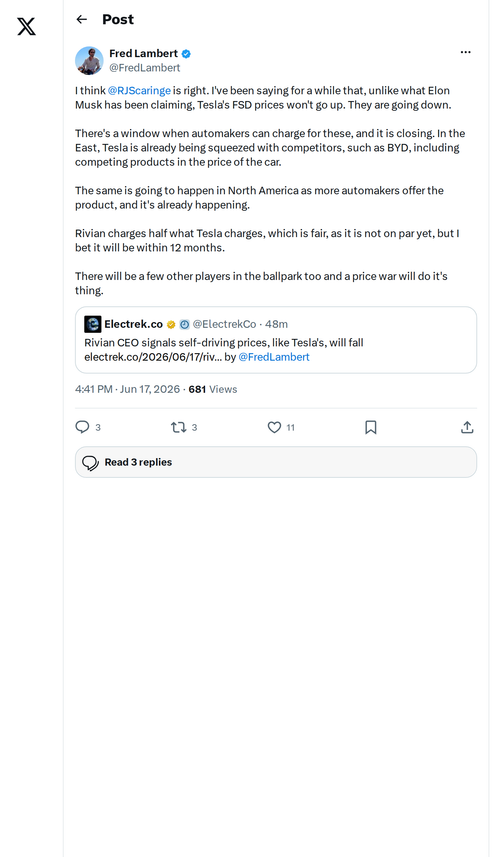Open the @RJScaringe mention link
Viewport: 500px width, 857px height.
click(x=139, y=91)
